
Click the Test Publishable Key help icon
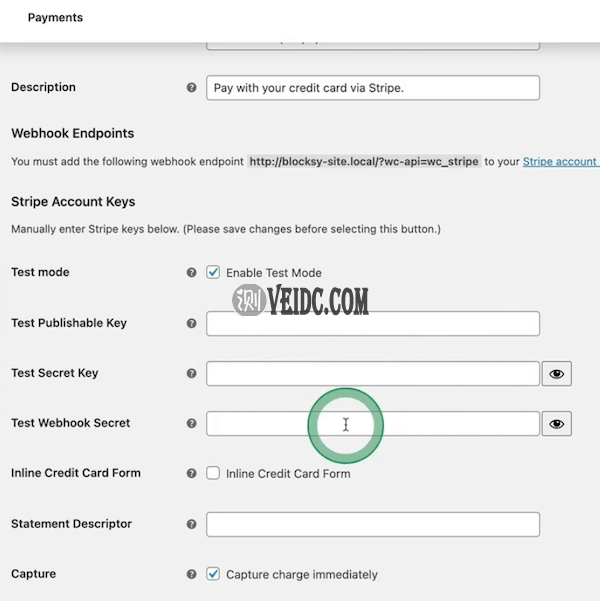click(x=191, y=323)
